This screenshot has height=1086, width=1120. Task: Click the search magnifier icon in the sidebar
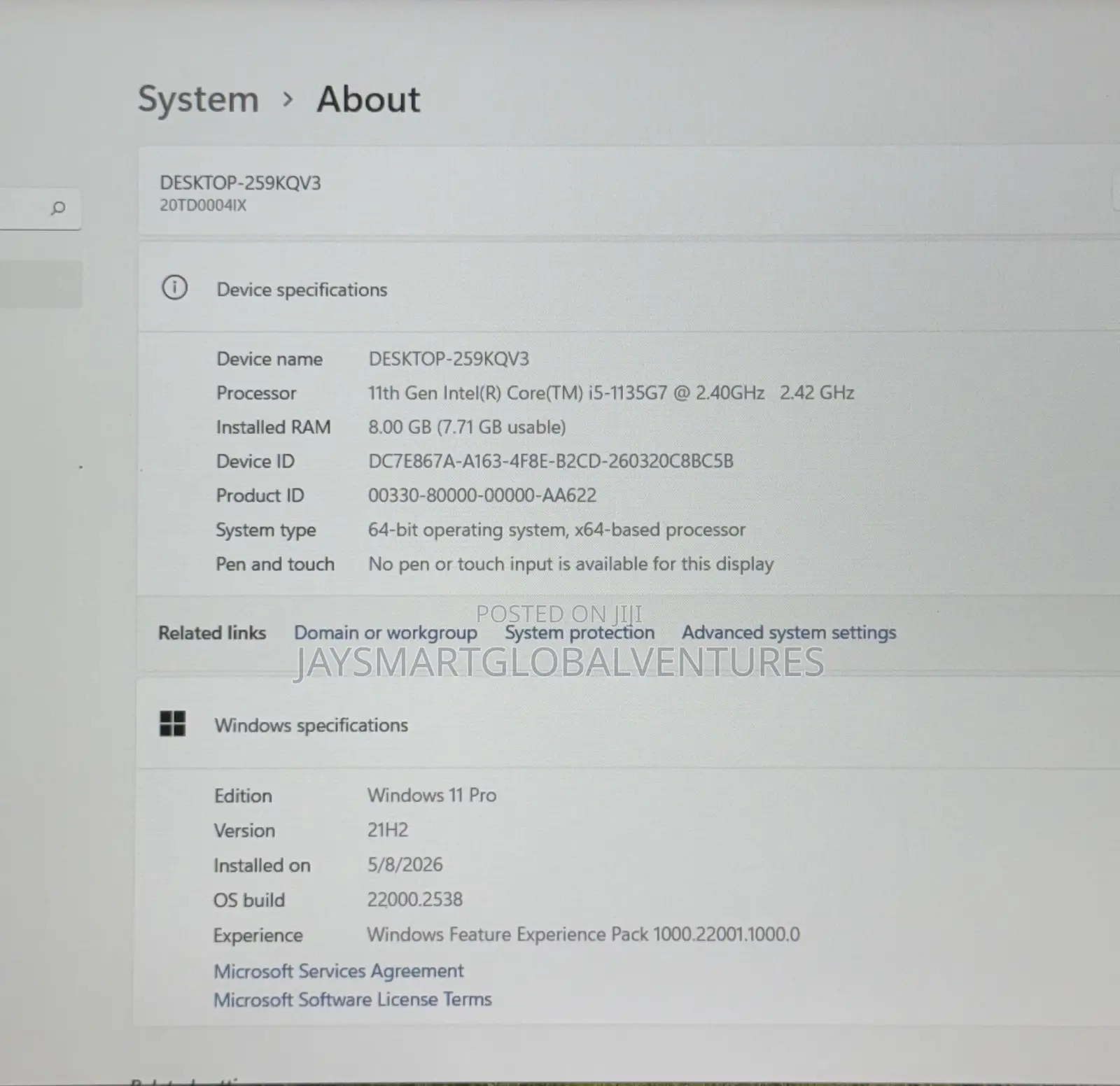(x=58, y=208)
